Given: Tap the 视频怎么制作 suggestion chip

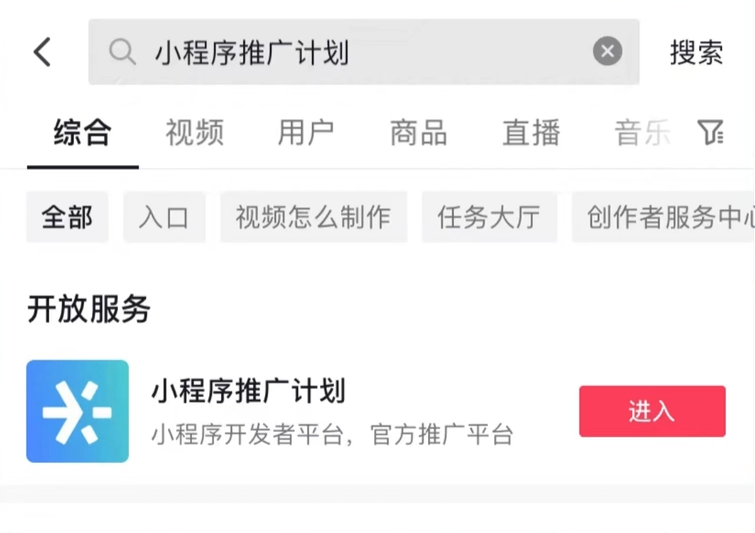Looking at the screenshot, I should point(313,217).
